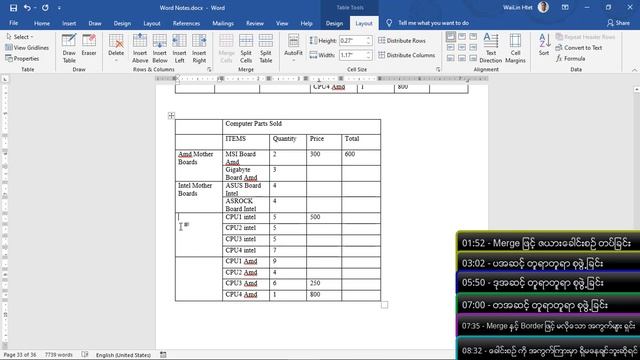
Task: Open the AutoFit dropdown
Action: point(293,48)
